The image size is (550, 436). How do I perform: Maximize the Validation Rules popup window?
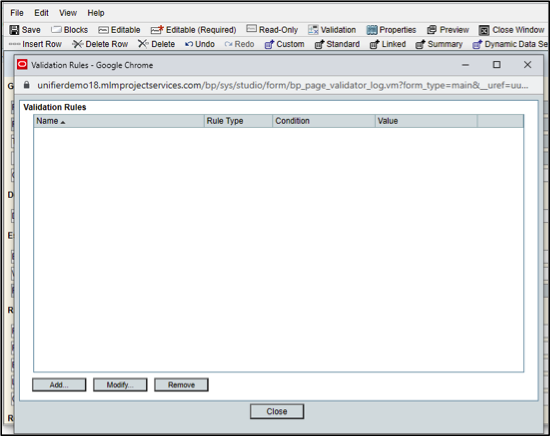click(x=496, y=65)
